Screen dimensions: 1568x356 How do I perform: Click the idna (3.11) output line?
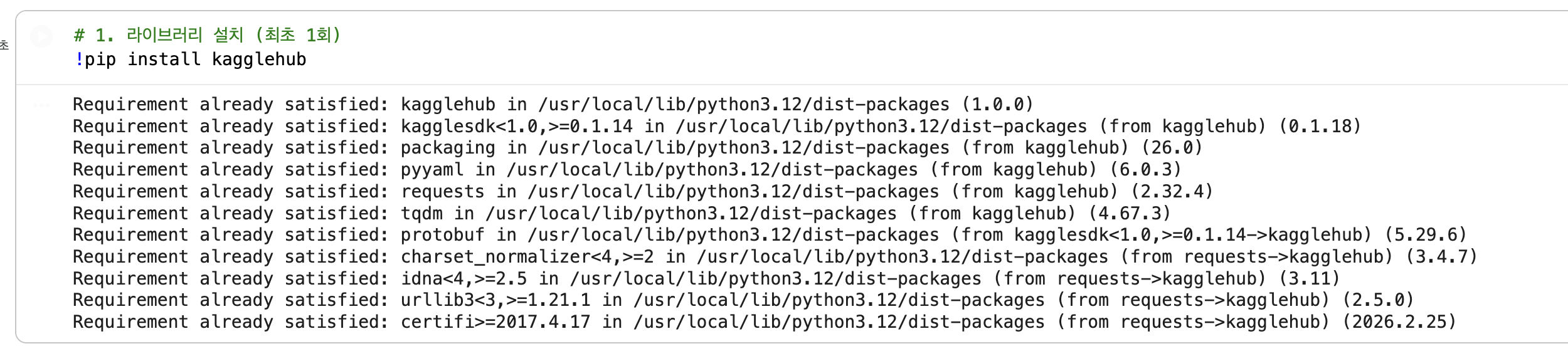706,278
